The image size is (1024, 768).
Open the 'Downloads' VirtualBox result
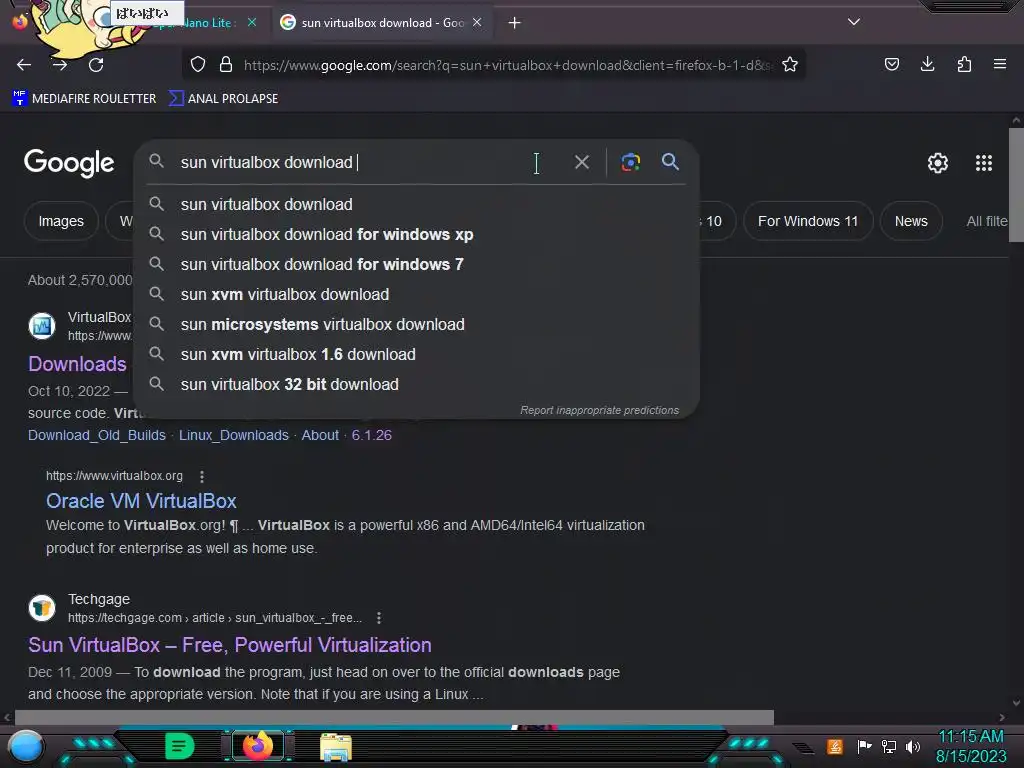[x=77, y=364]
